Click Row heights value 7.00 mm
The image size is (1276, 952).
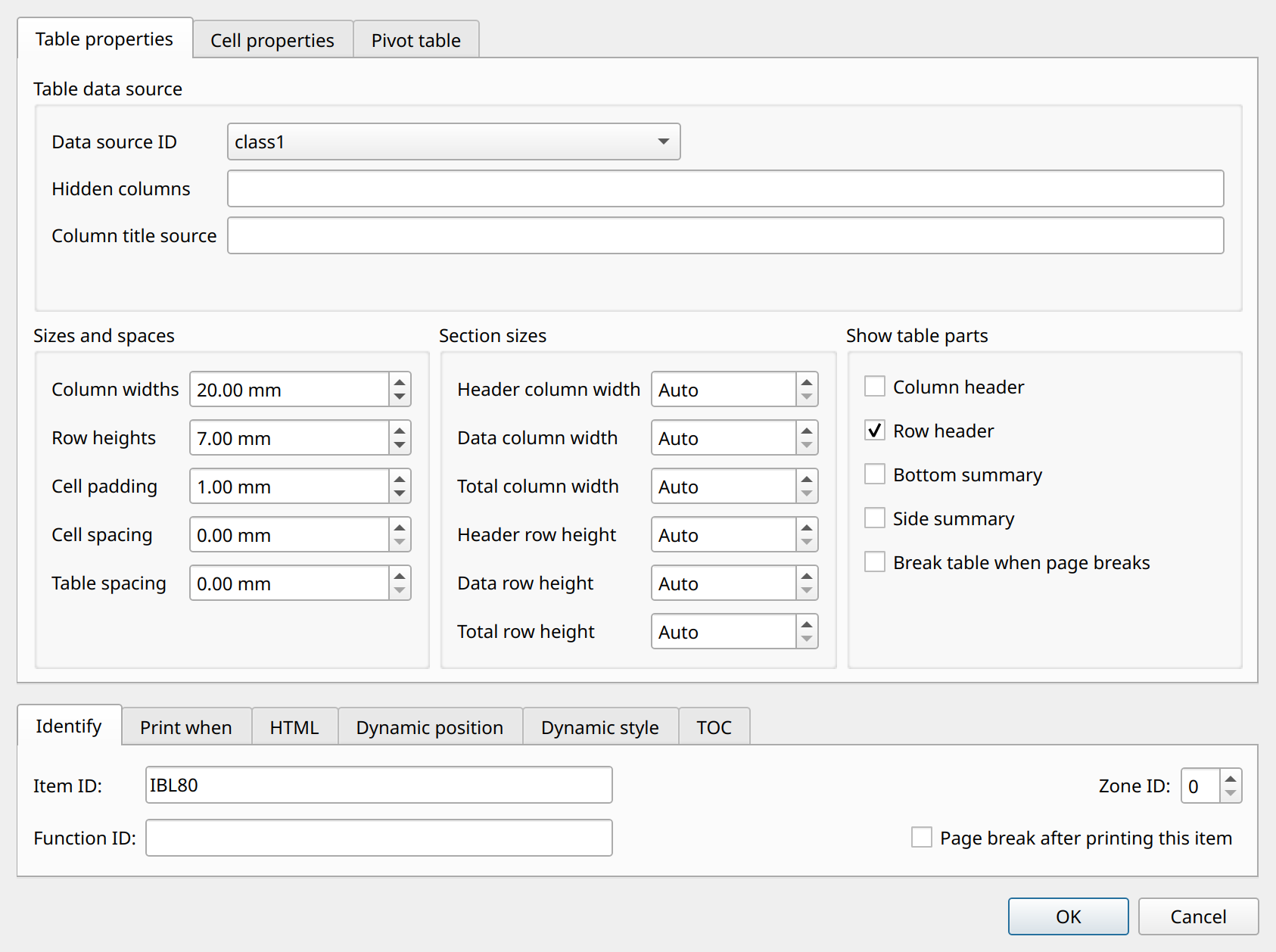click(x=290, y=438)
